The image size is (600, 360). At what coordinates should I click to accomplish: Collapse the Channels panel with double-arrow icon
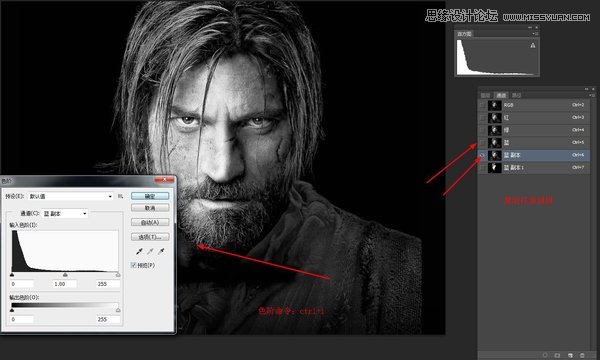tap(587, 89)
